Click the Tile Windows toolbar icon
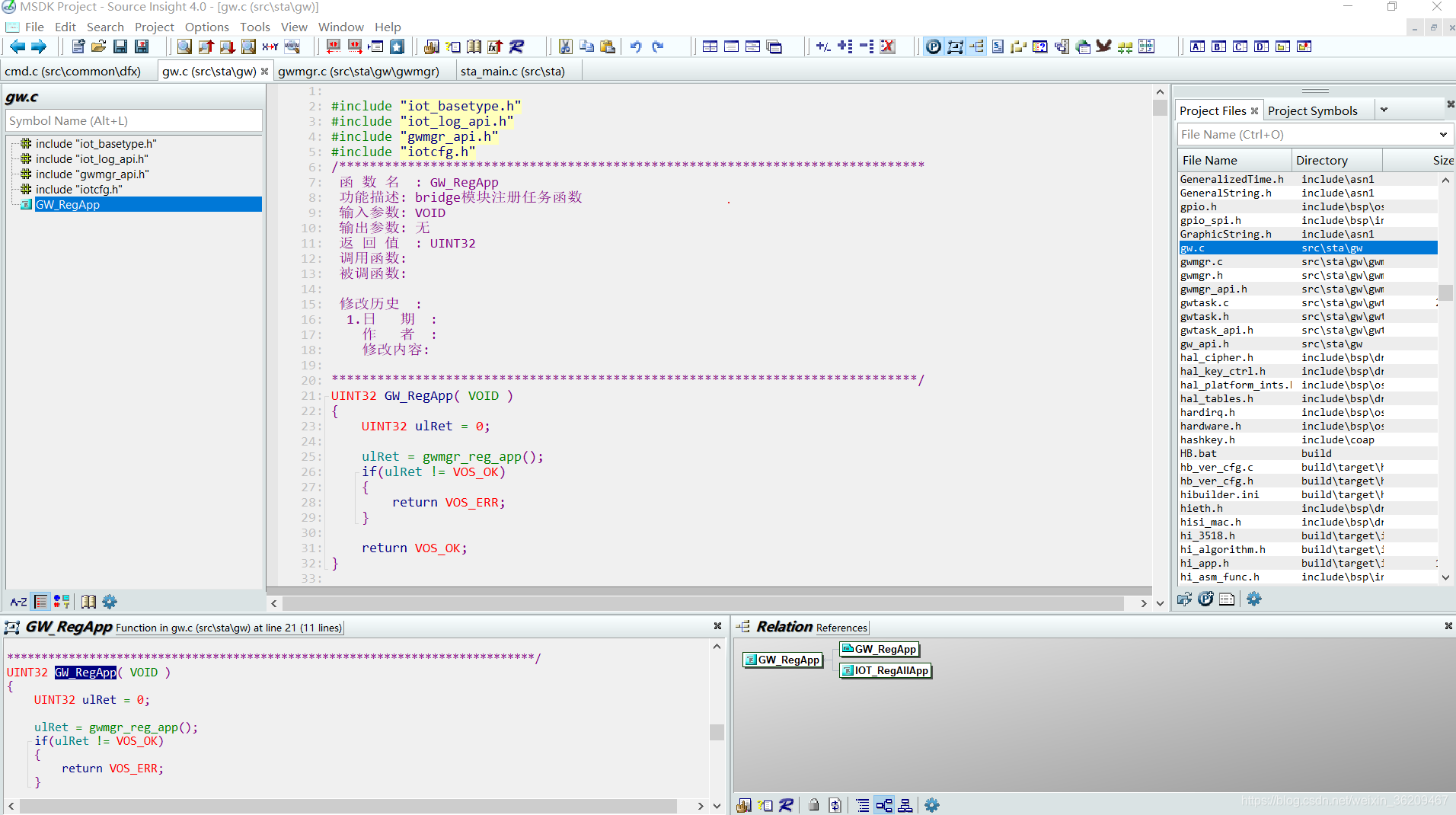 710,46
